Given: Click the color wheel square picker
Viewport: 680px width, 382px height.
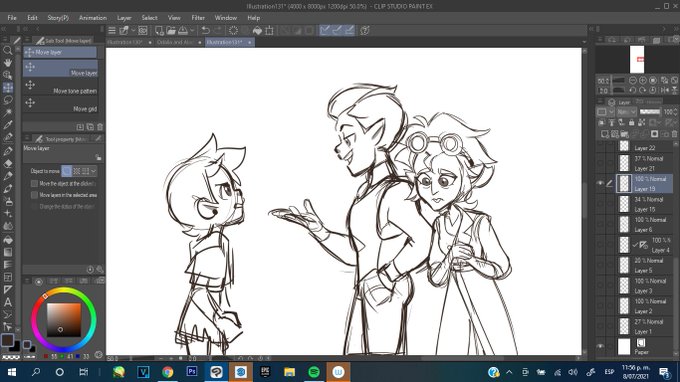Looking at the screenshot, I should click(64, 320).
